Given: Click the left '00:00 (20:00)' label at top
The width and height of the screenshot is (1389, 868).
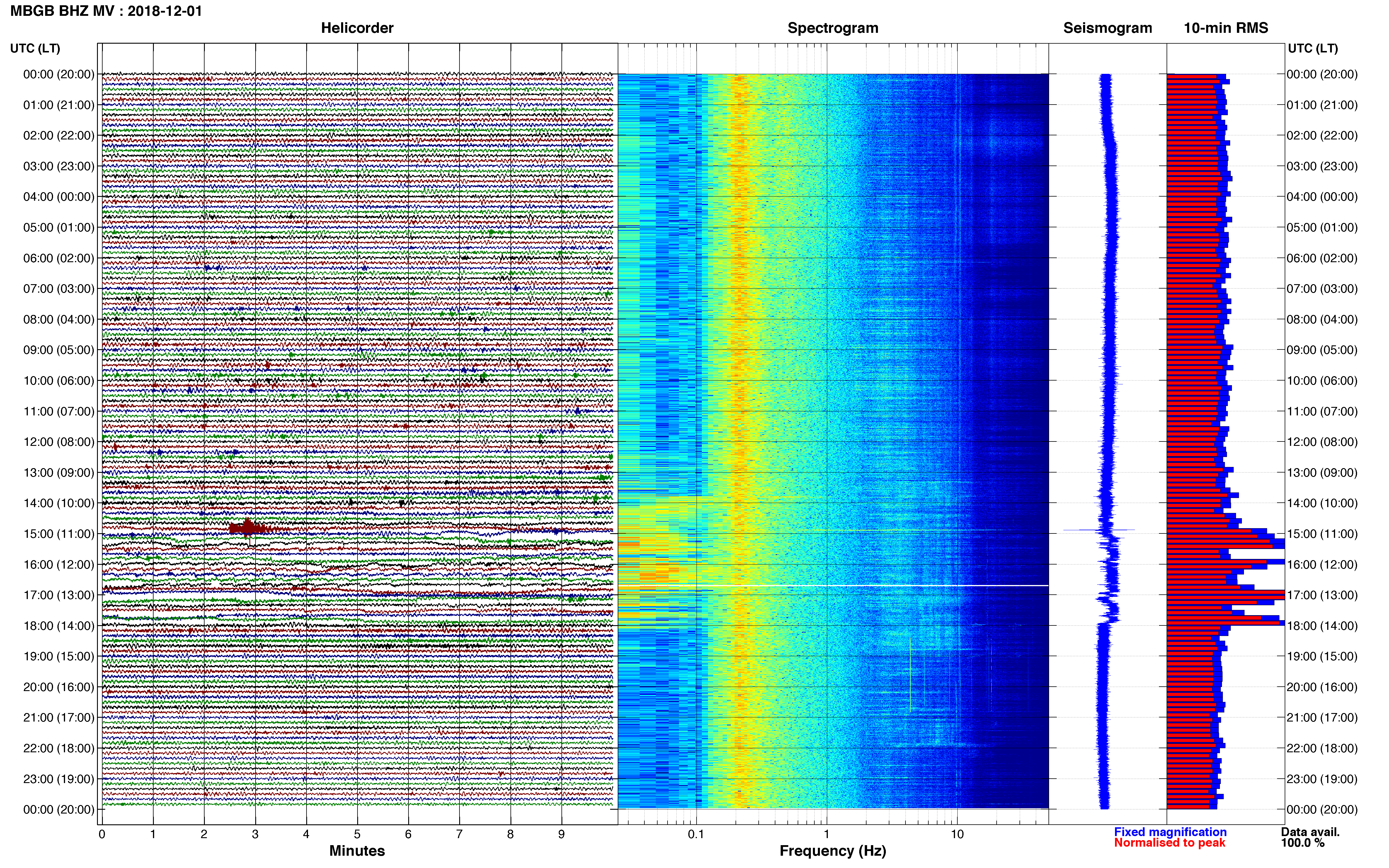Looking at the screenshot, I should point(59,74).
